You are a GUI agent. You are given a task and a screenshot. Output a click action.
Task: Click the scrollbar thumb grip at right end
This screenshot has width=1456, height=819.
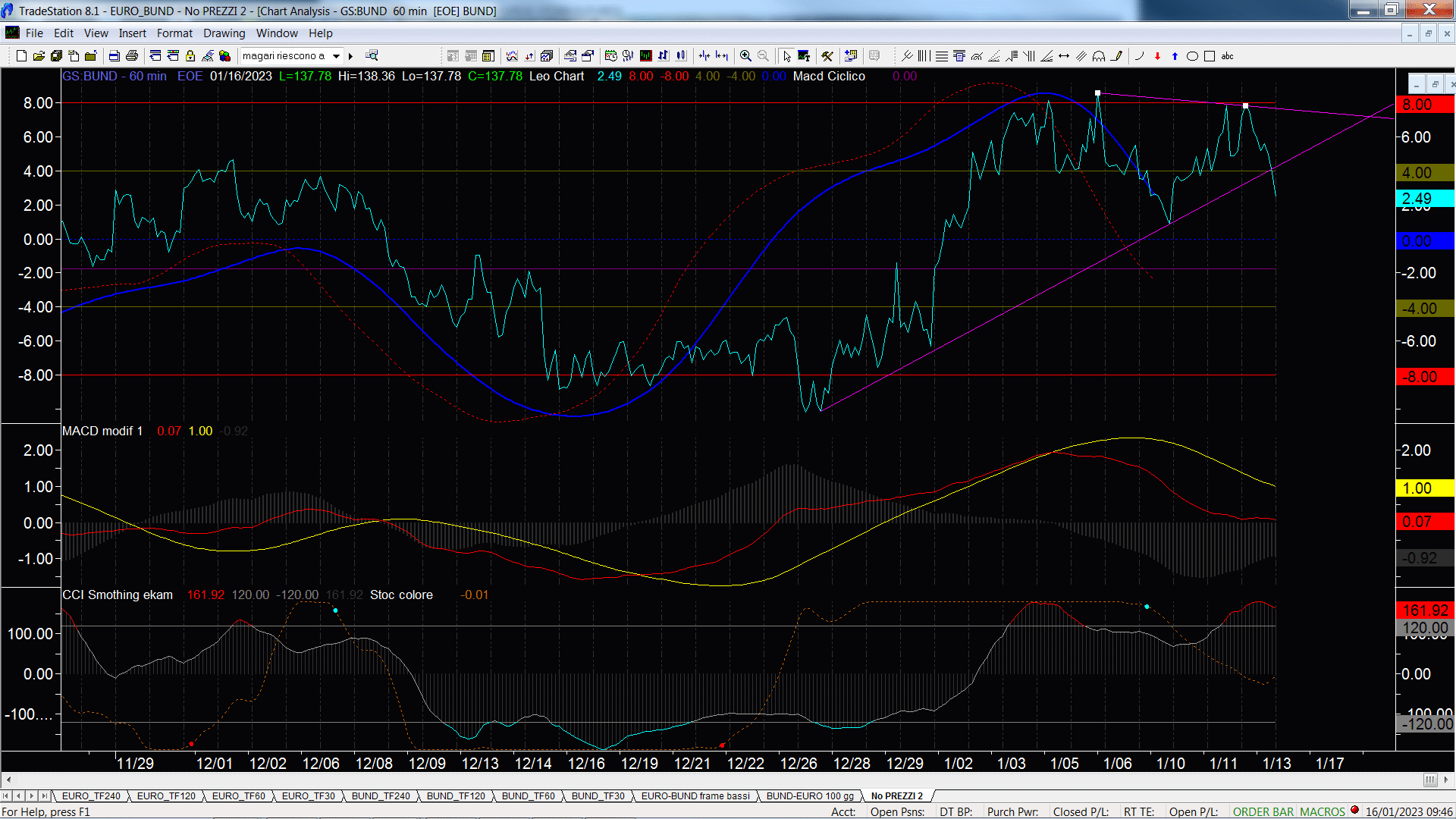tap(1430, 780)
